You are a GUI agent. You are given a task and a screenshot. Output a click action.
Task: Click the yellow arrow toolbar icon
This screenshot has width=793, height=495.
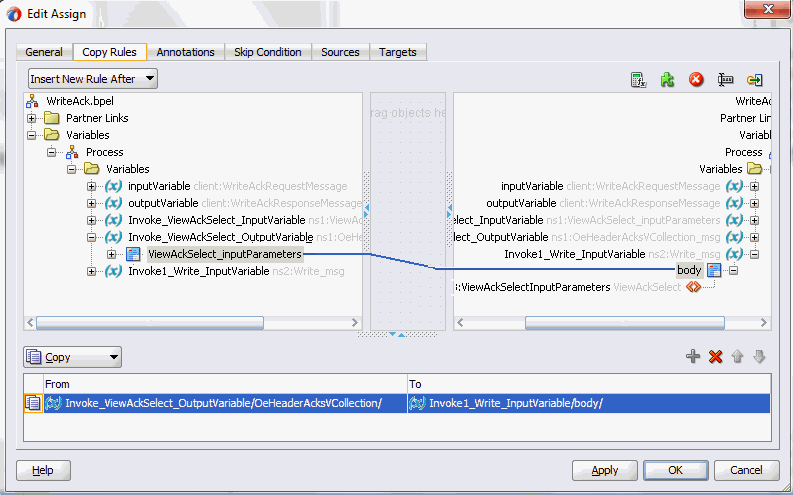coord(755,80)
